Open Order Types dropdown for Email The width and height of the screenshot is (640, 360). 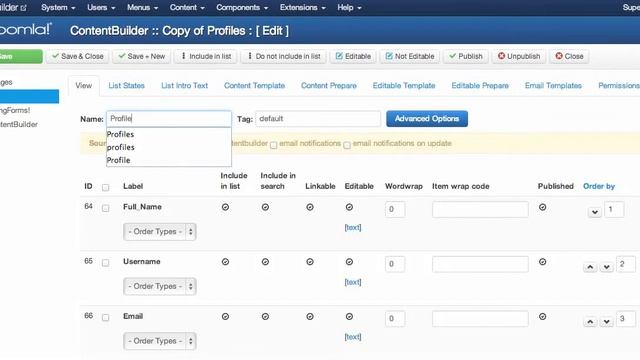[x=160, y=341]
